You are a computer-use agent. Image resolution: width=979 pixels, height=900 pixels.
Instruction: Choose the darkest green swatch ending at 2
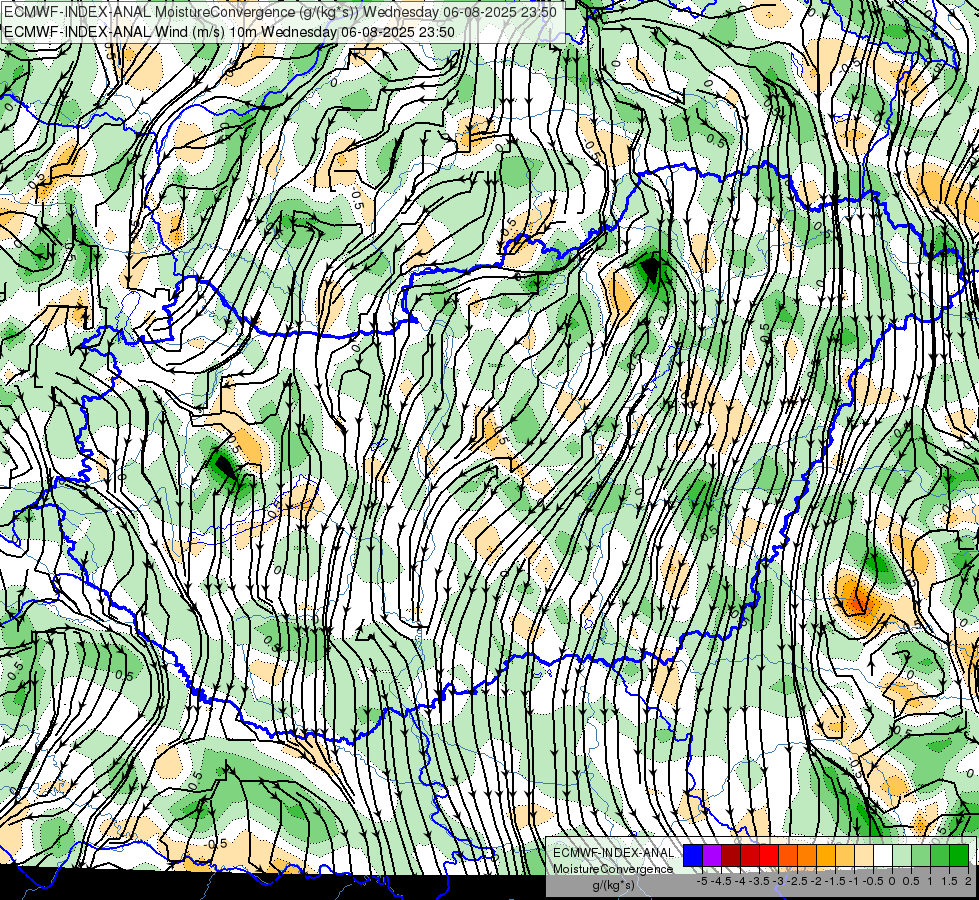[959, 855]
